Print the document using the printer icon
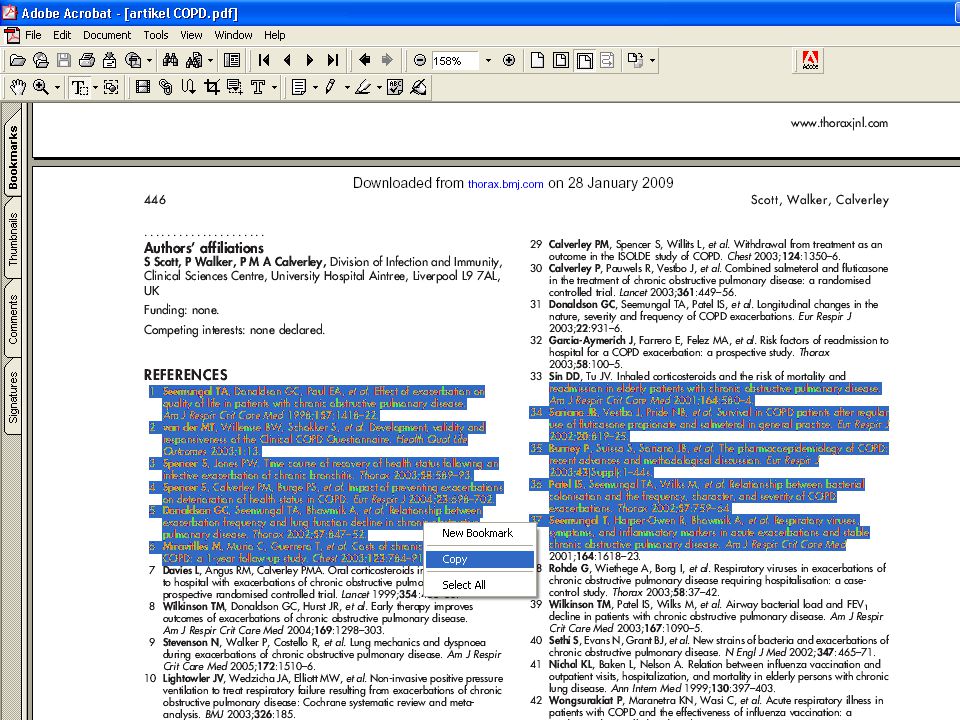The image size is (960, 720). point(87,60)
